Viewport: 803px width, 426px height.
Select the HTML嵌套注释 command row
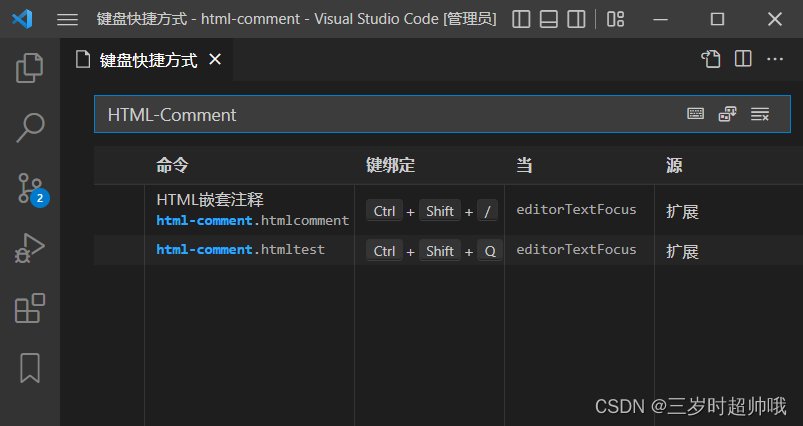(448, 210)
